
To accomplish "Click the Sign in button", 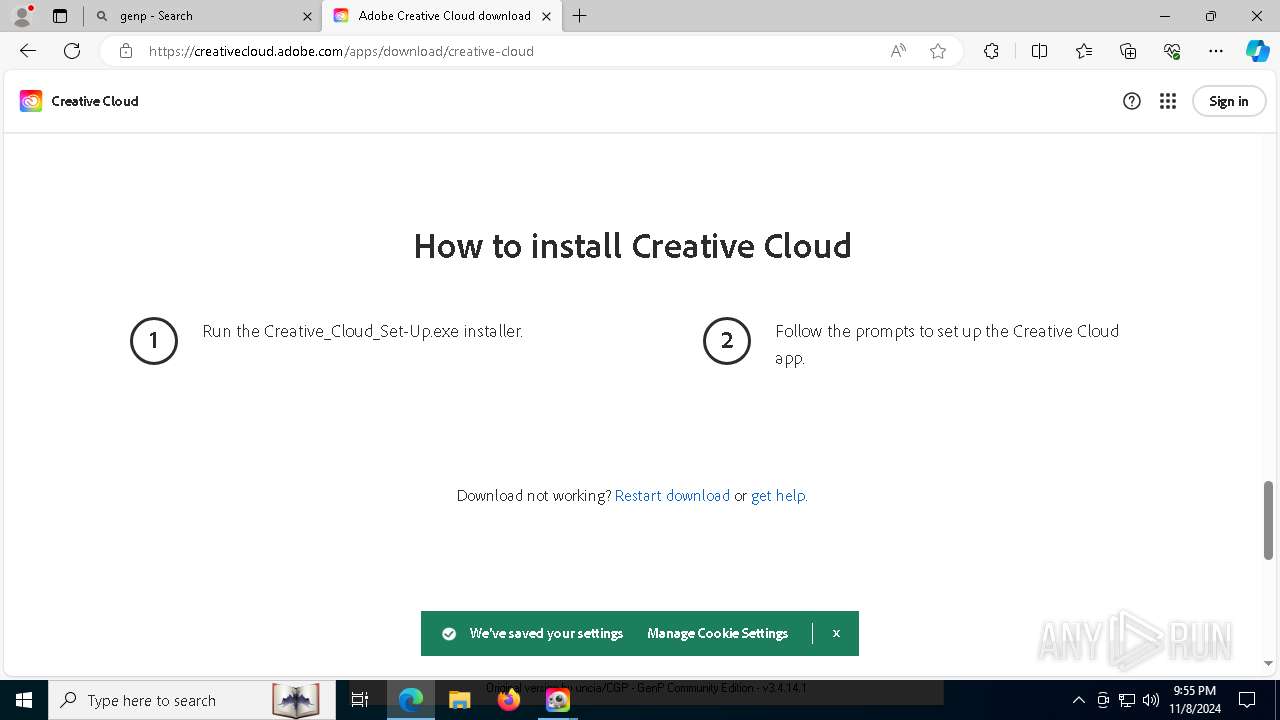I will [x=1229, y=101].
